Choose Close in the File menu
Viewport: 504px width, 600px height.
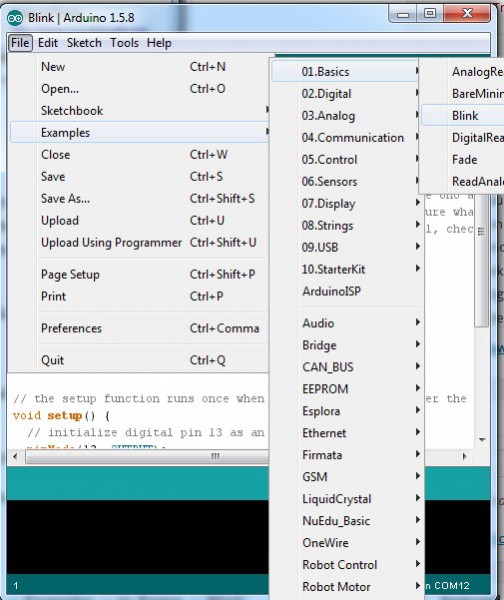tap(139, 155)
